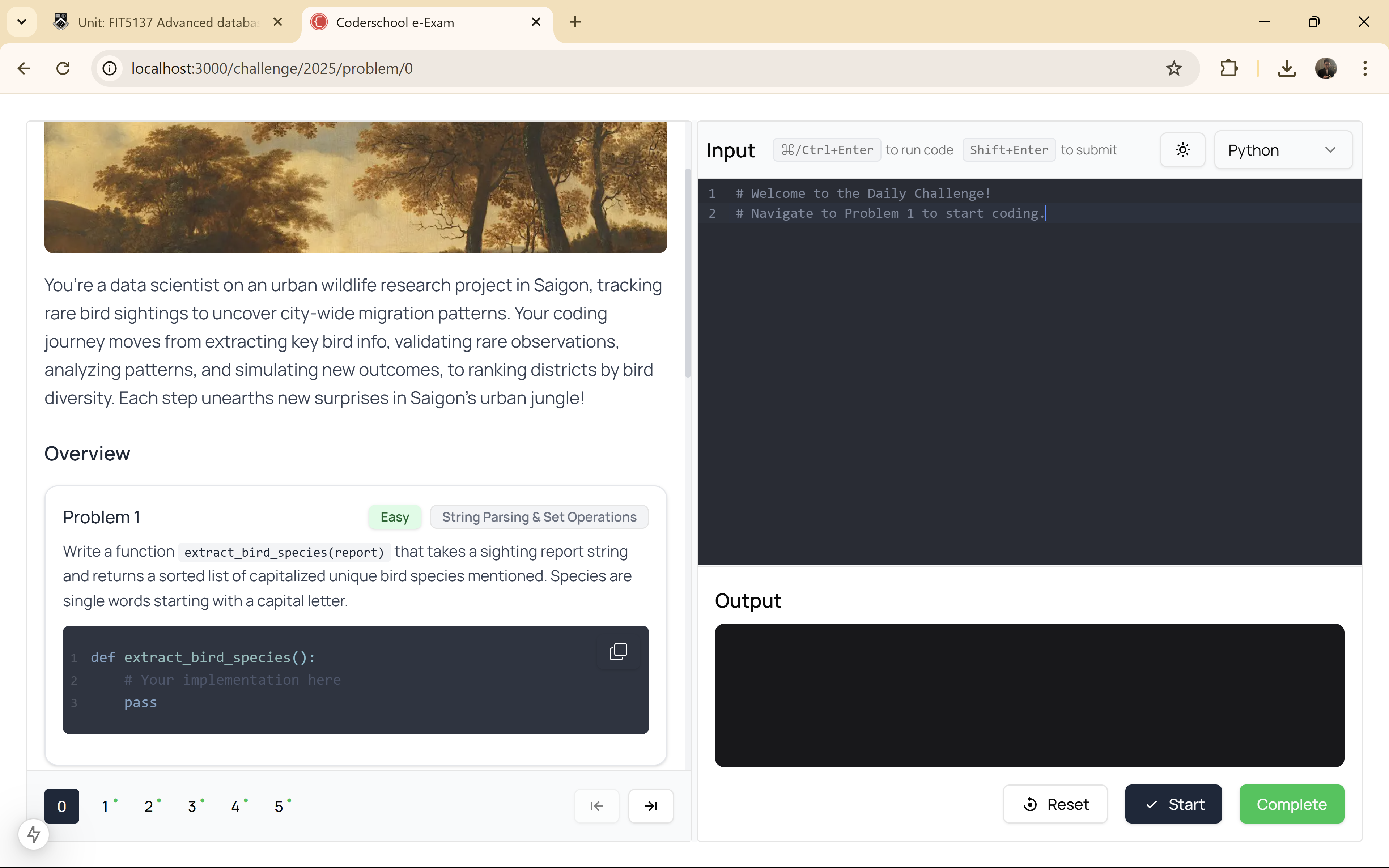Click the Output console panel

tap(1029, 695)
